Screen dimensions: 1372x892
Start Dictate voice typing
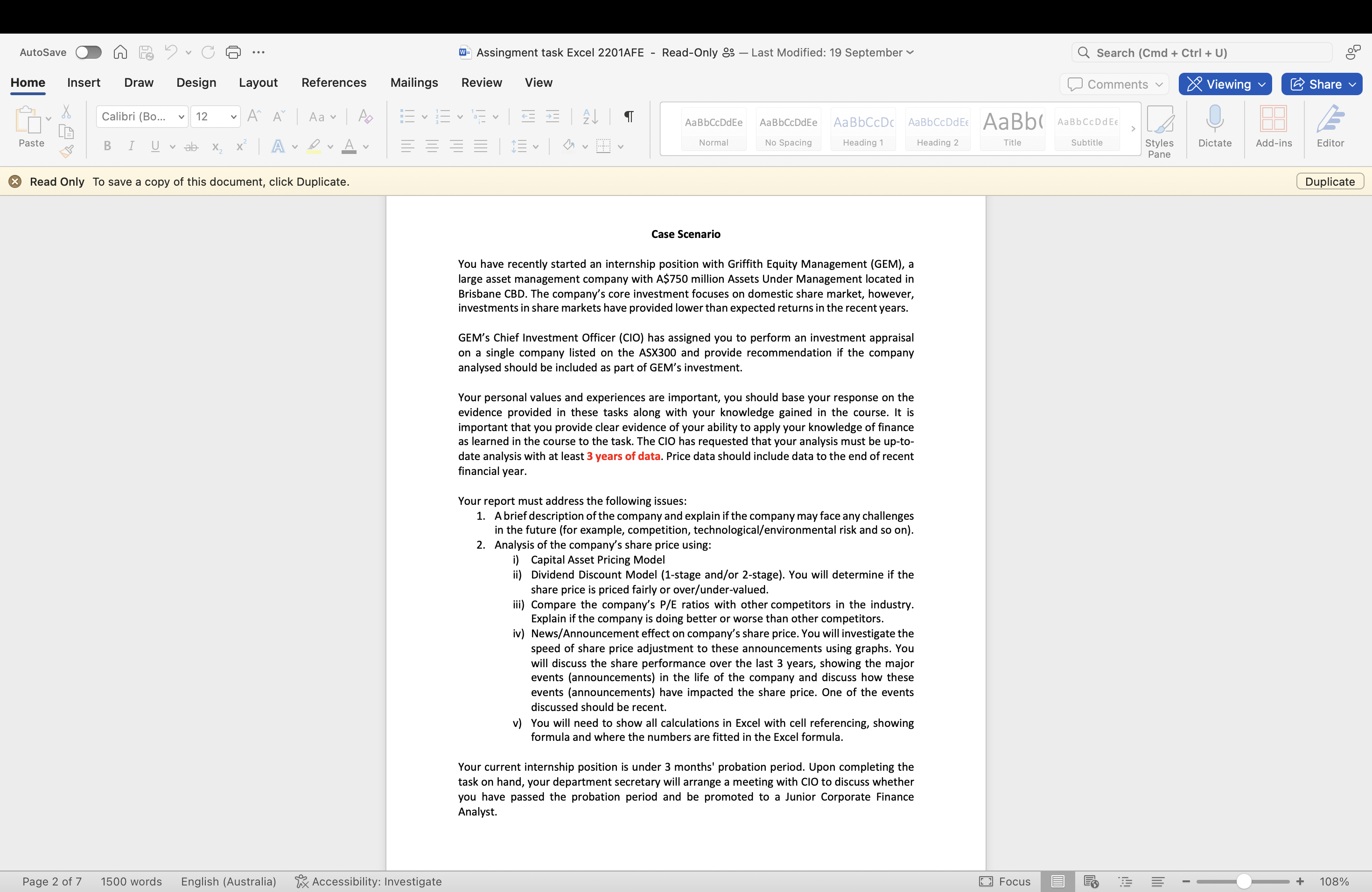click(x=1214, y=128)
